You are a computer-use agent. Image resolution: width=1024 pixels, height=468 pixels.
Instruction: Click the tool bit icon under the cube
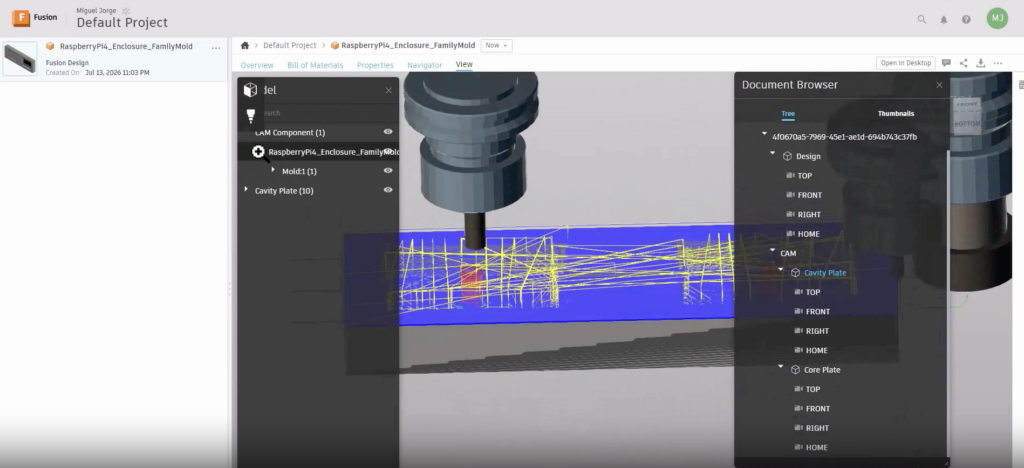click(x=251, y=116)
